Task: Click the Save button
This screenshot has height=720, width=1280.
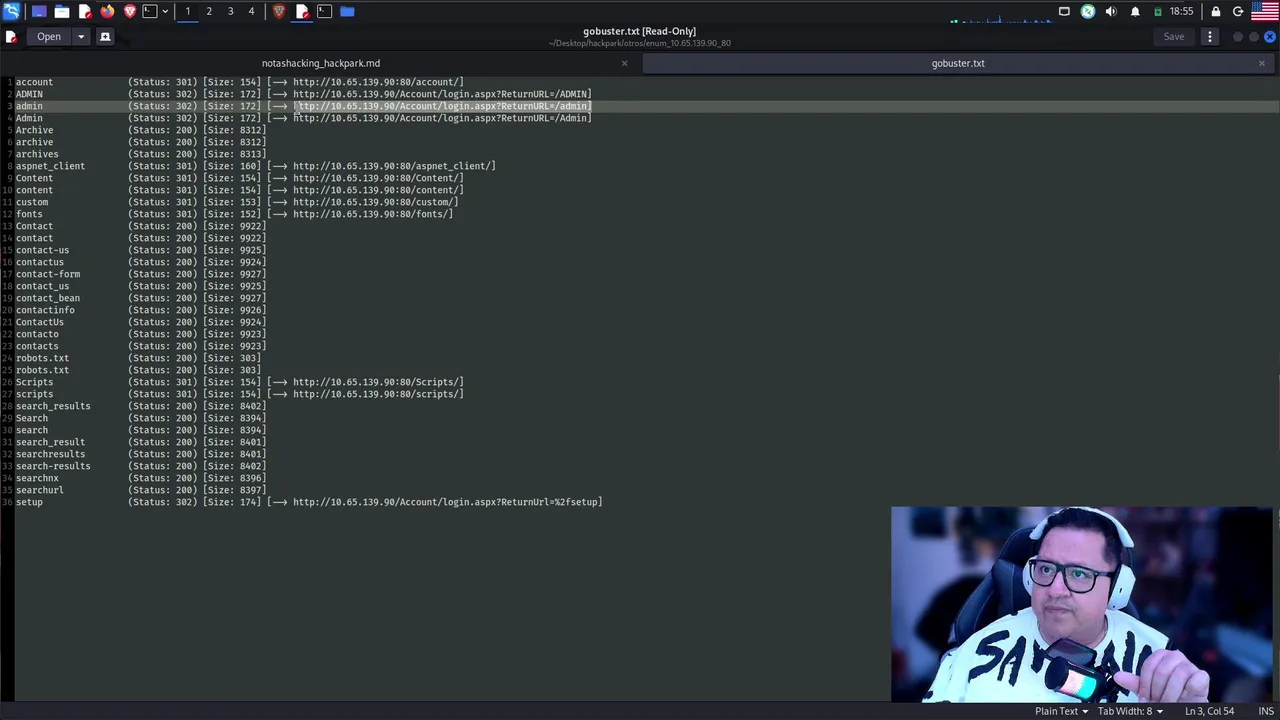Action: tap(1173, 37)
